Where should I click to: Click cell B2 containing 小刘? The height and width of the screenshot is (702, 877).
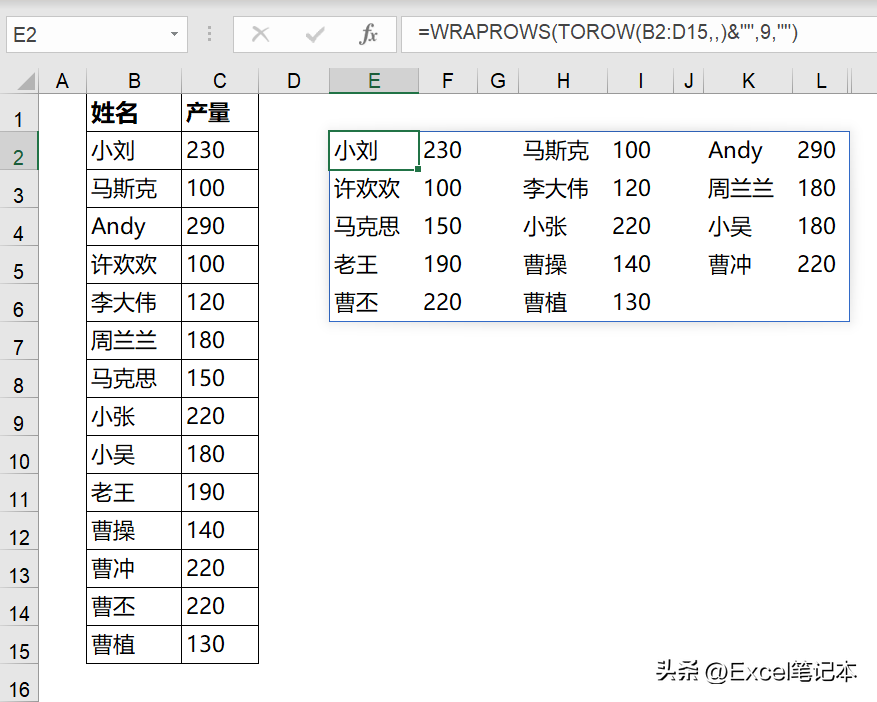point(134,151)
